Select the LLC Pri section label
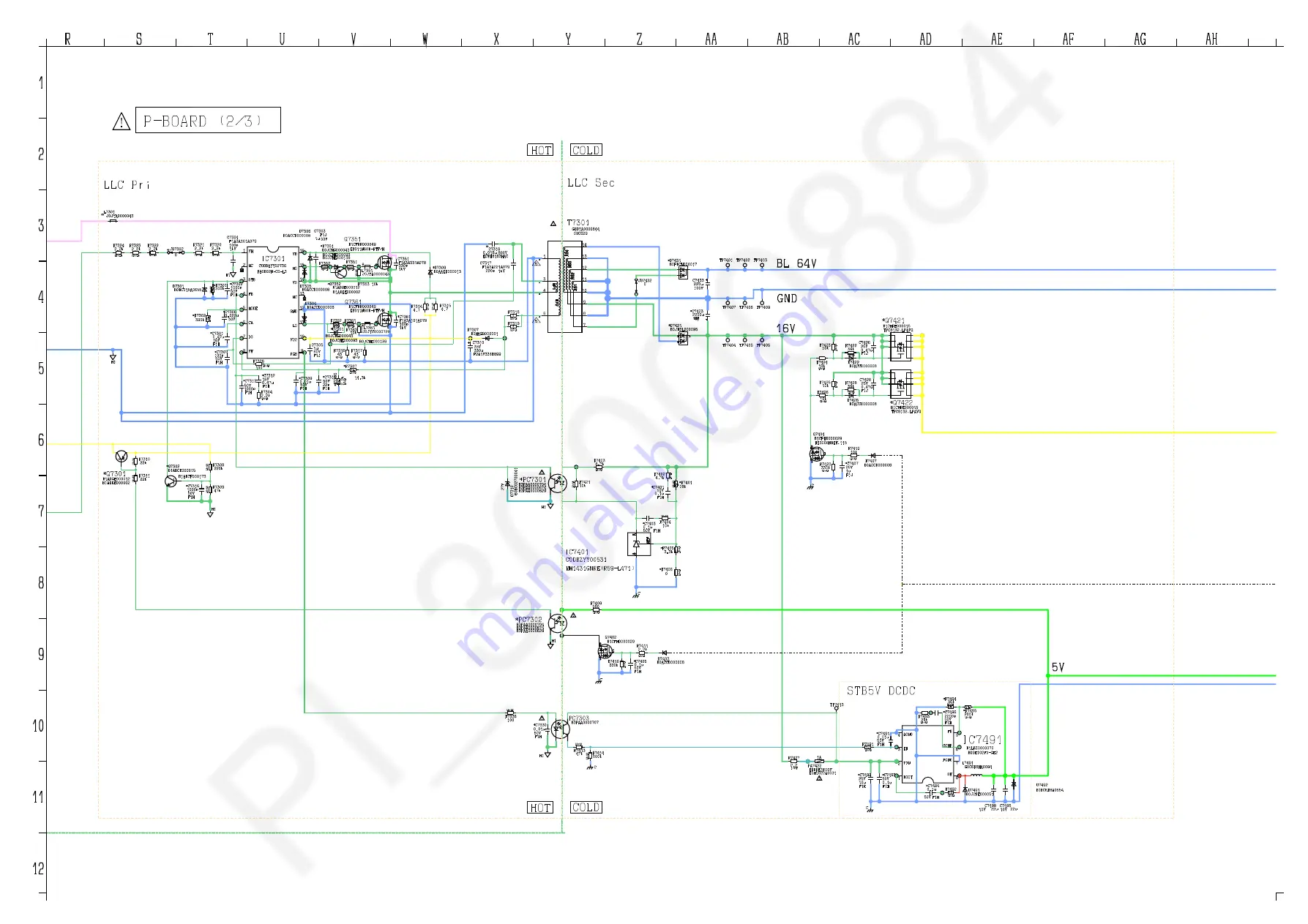This screenshot has height=924, width=1308. click(127, 184)
